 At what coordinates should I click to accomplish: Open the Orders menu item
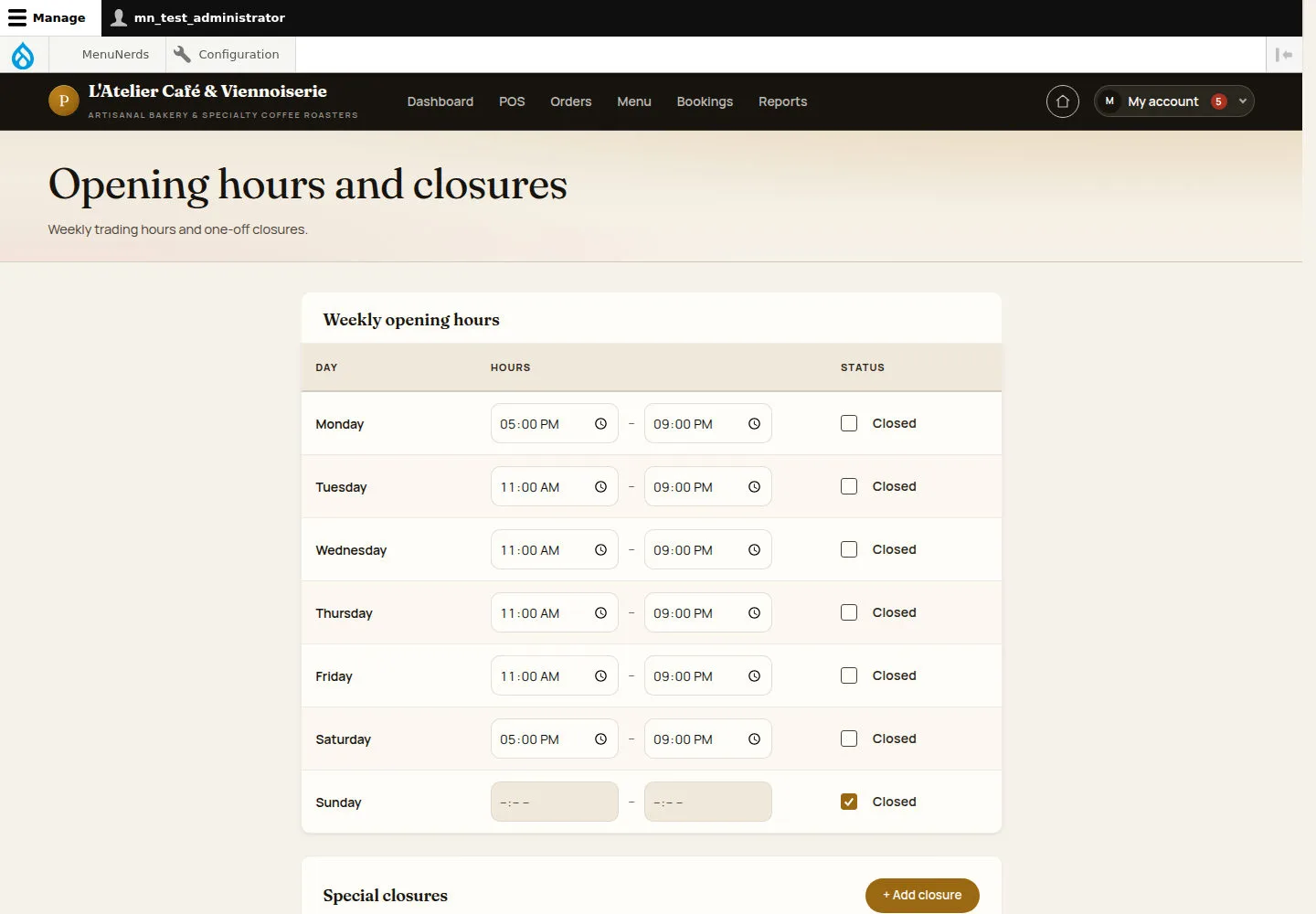tap(571, 101)
